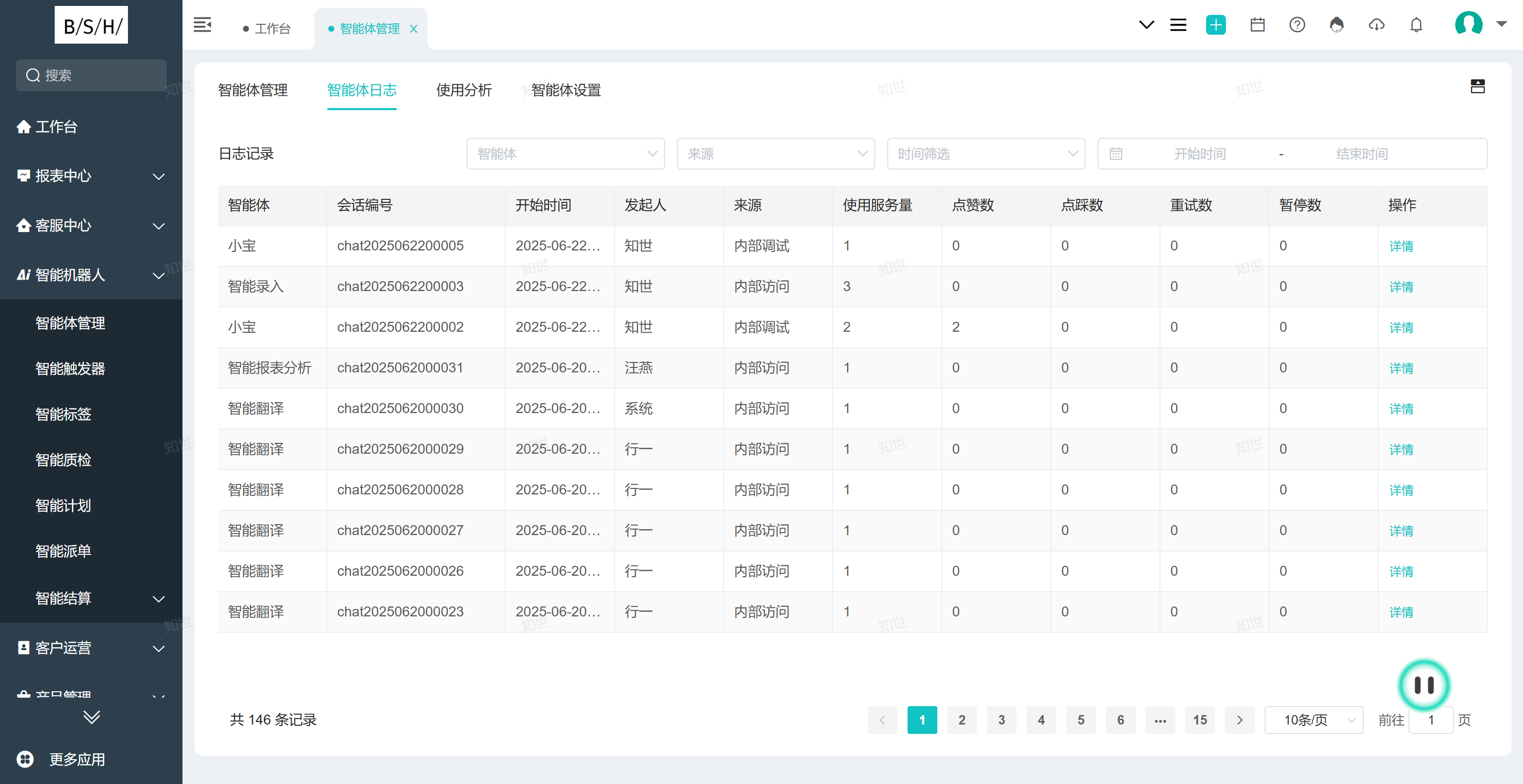Open 详情 for chat2025062000030

(1401, 409)
